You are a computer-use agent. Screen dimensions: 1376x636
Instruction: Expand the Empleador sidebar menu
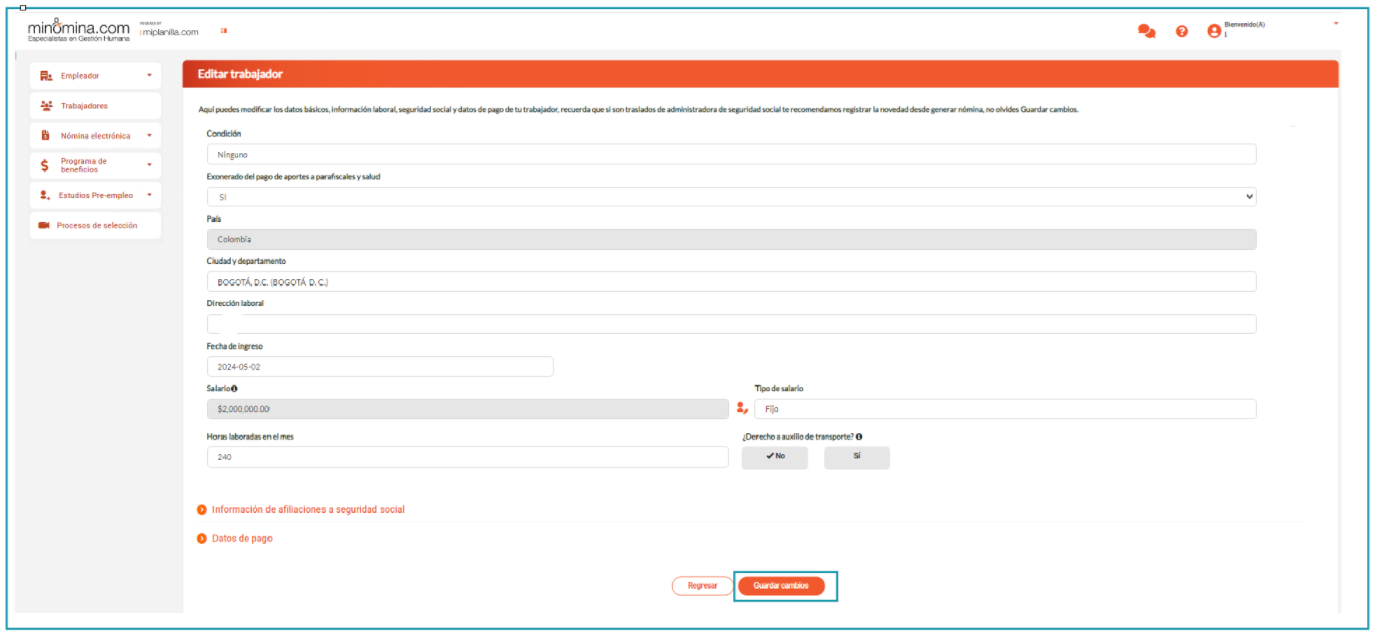click(x=95, y=76)
